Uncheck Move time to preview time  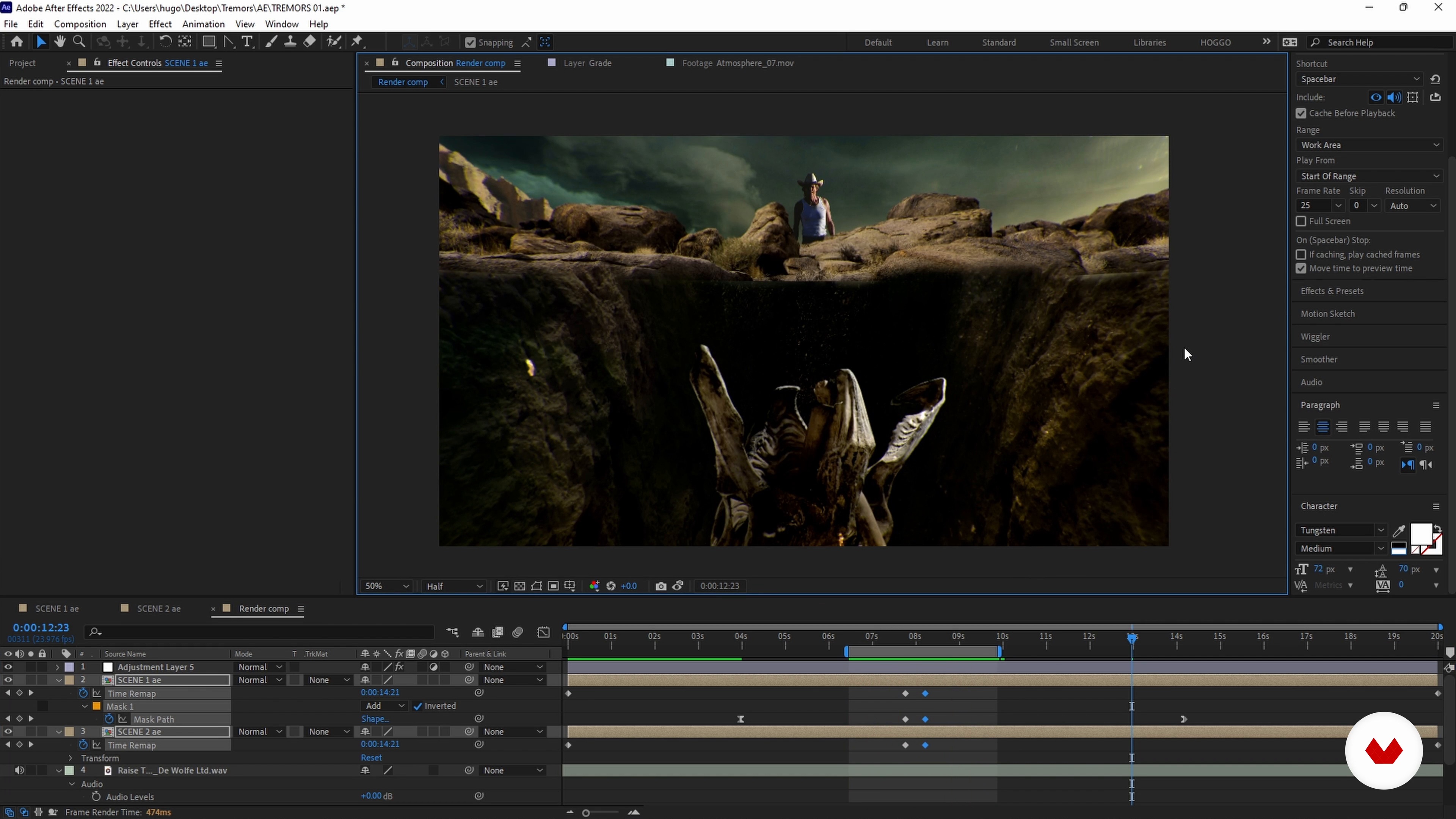[x=1301, y=268]
